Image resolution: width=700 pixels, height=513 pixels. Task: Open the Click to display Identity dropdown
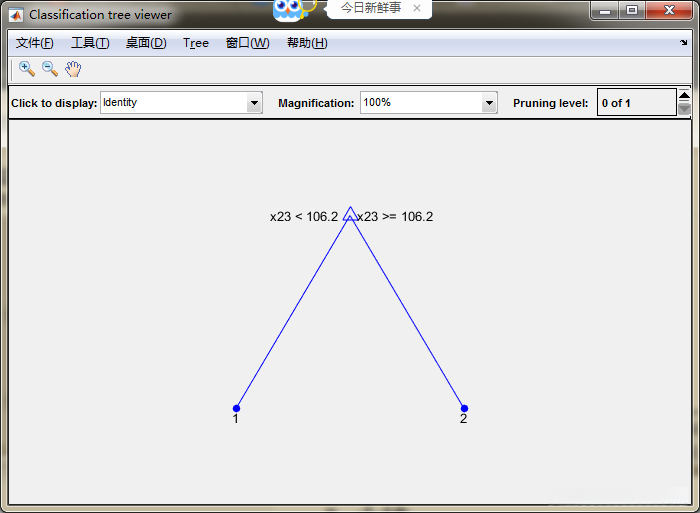[181, 103]
